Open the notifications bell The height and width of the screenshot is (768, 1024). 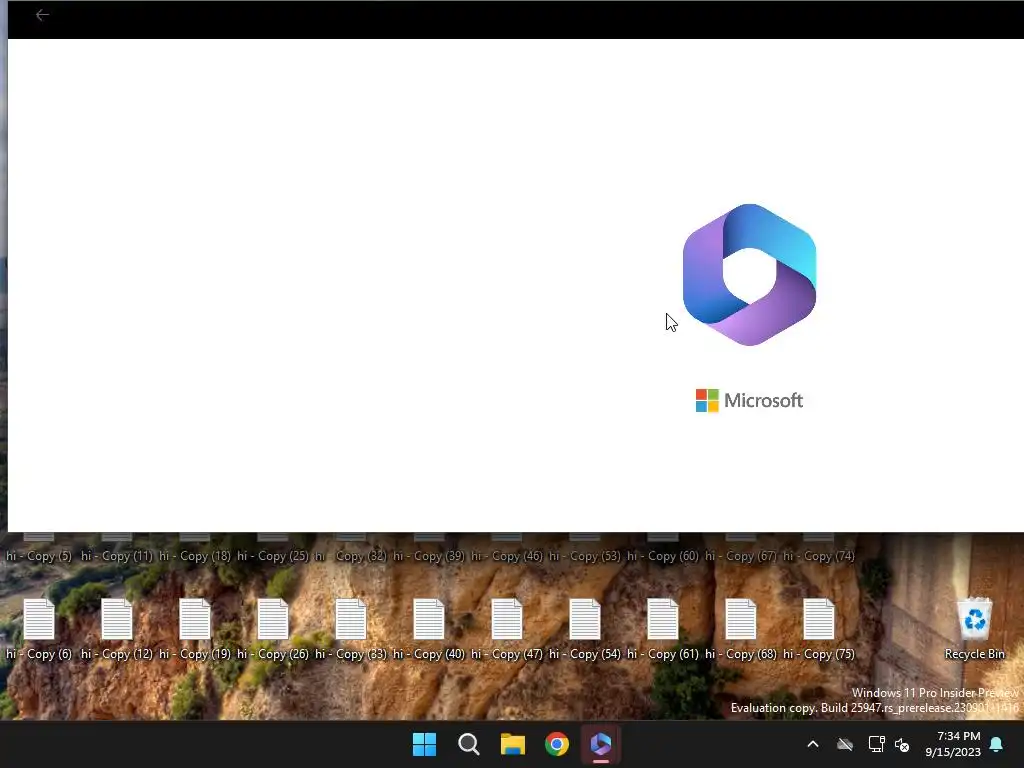coord(997,744)
